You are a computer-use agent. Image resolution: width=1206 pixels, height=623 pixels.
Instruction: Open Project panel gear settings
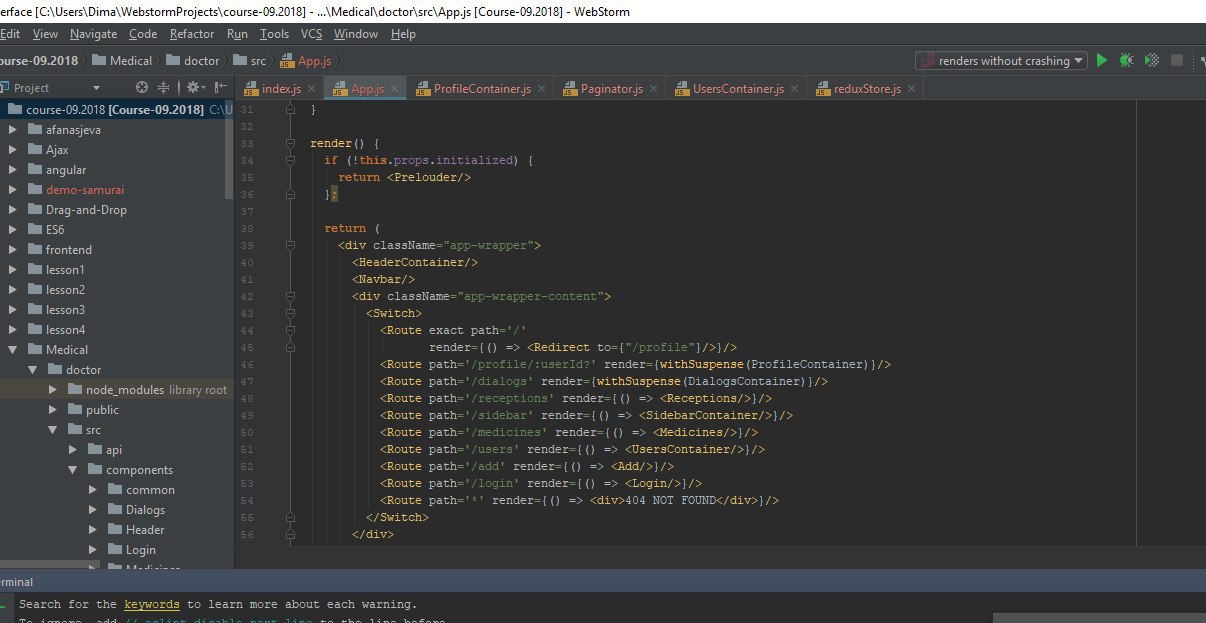(x=193, y=88)
